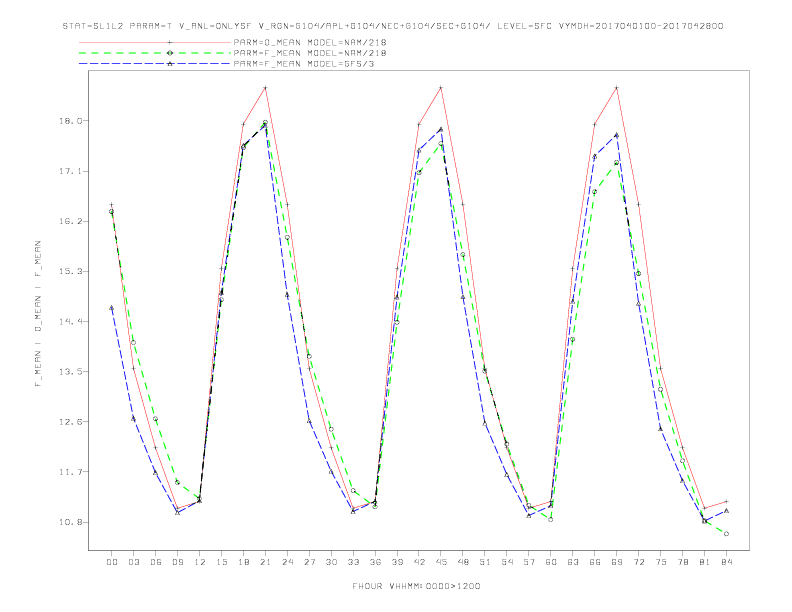
Task: Click the triangle marker in the blue legend line
Action: pos(170,64)
